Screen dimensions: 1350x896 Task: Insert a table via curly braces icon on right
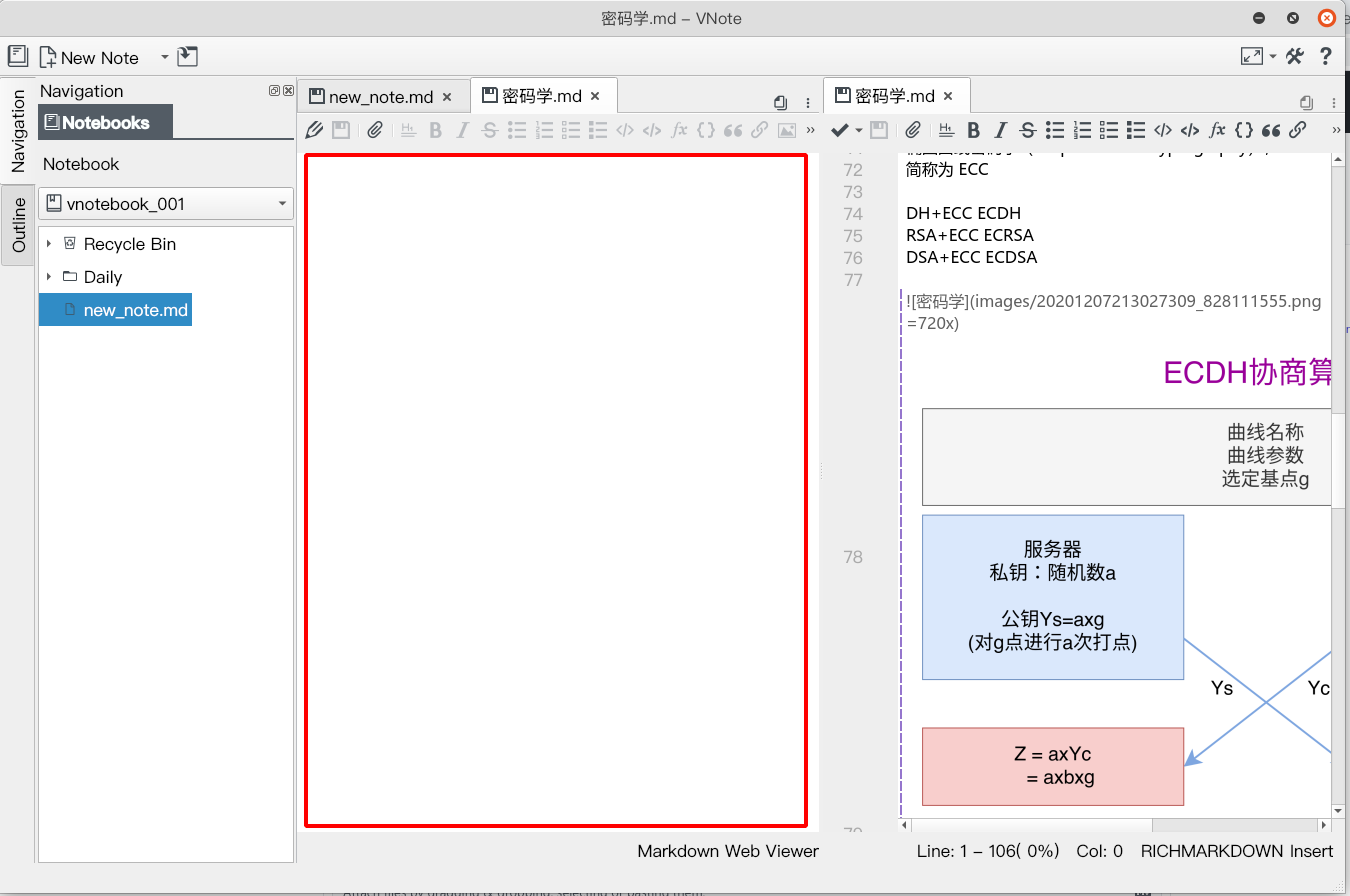[1244, 130]
